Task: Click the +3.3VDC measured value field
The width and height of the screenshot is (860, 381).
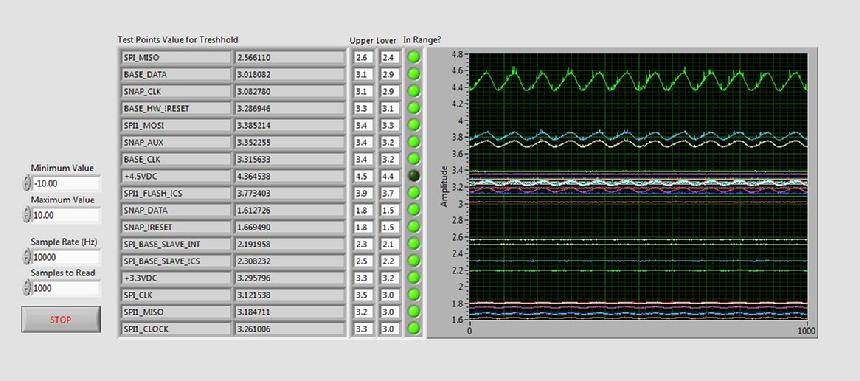Action: (290, 278)
